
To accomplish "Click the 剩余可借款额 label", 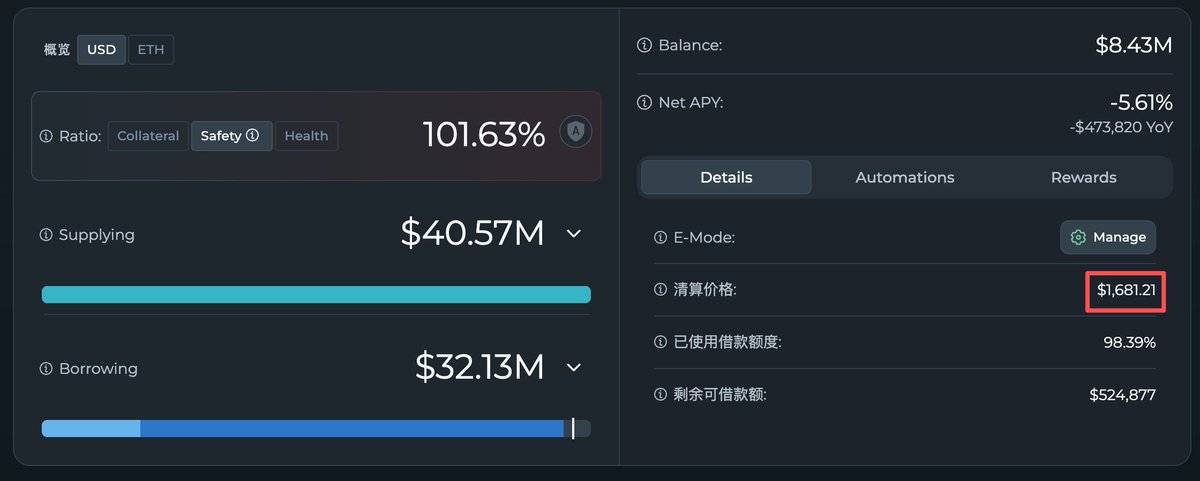I will [x=720, y=395].
